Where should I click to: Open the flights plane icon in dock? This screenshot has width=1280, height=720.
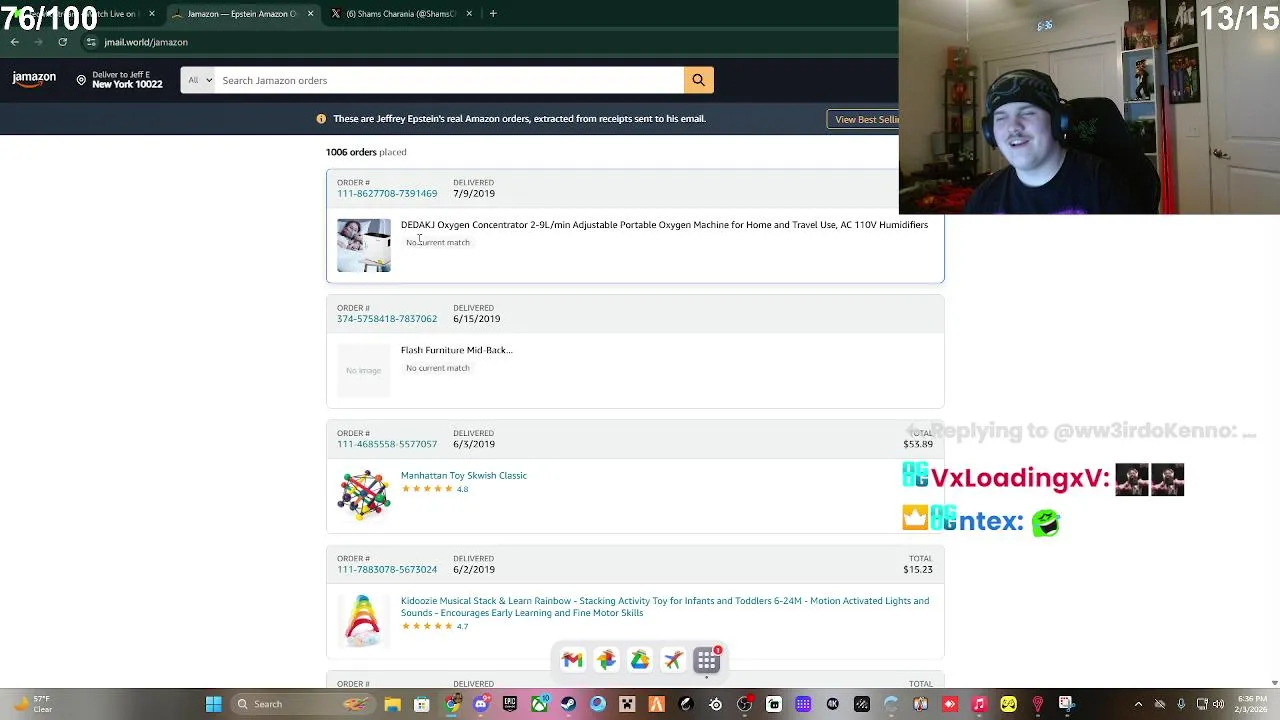point(673,660)
